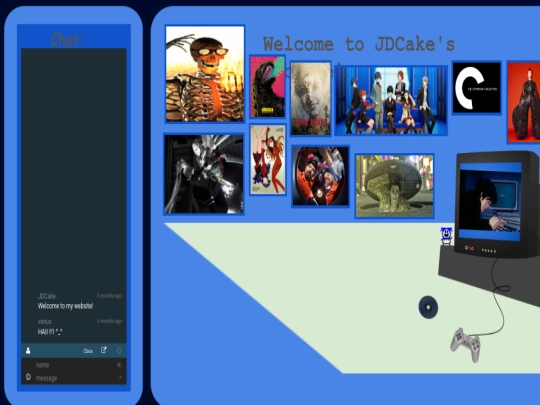Open the Twin Peaks poster thumbnail
The width and height of the screenshot is (540, 405).
point(310,98)
